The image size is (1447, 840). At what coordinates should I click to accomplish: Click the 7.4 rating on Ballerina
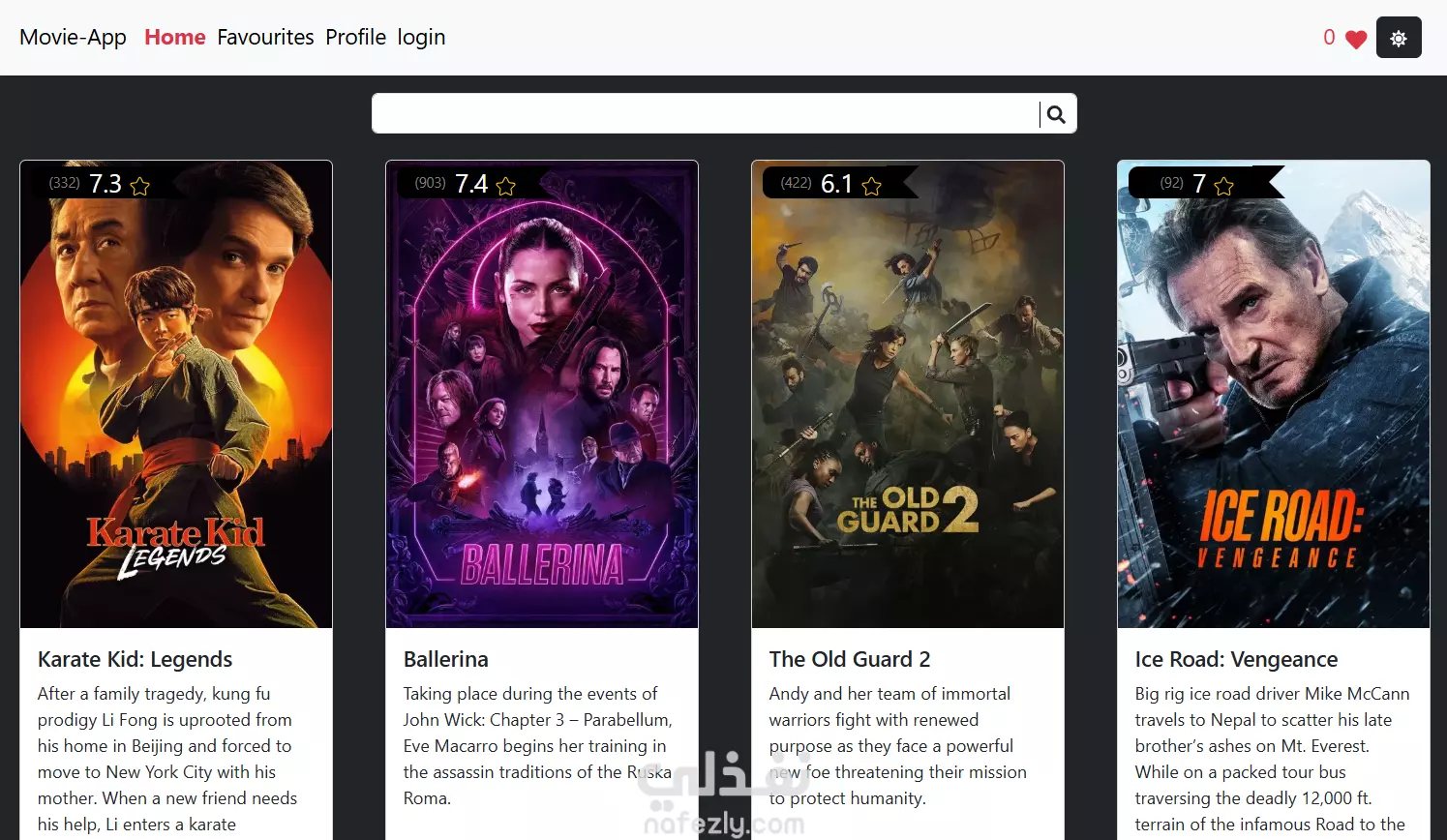tap(471, 184)
